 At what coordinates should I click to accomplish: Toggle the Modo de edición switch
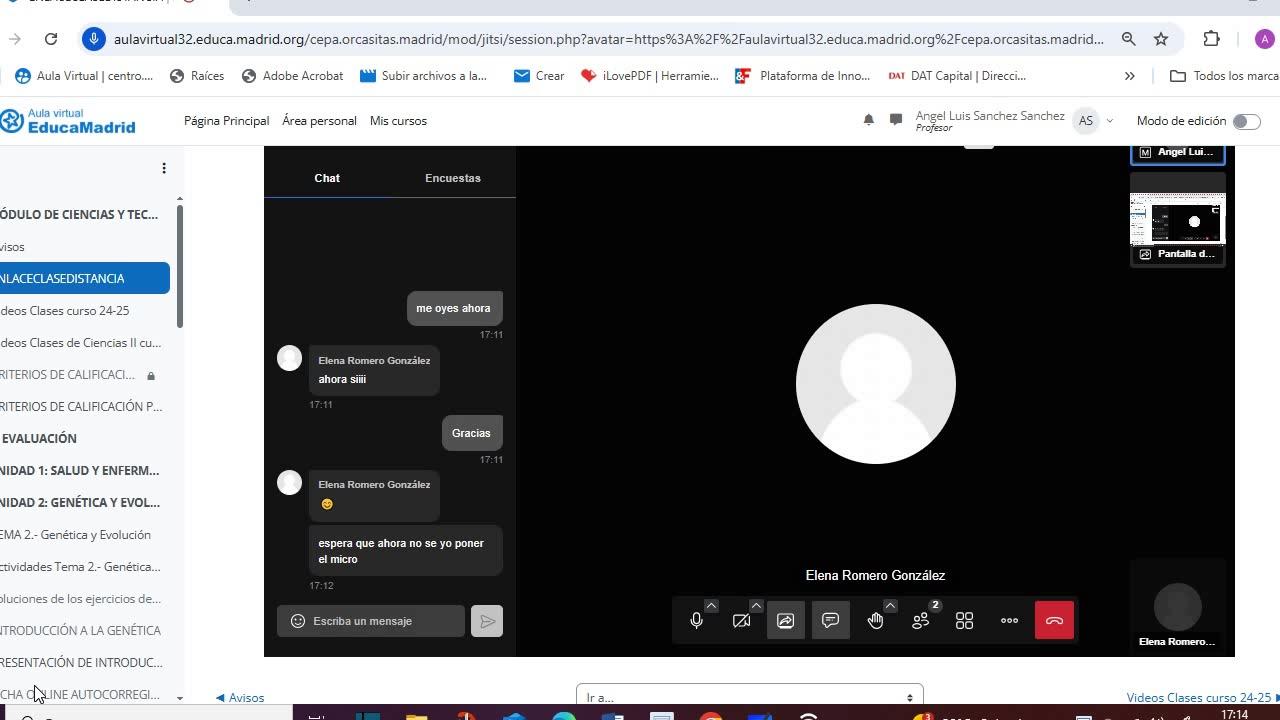pyautogui.click(x=1246, y=121)
